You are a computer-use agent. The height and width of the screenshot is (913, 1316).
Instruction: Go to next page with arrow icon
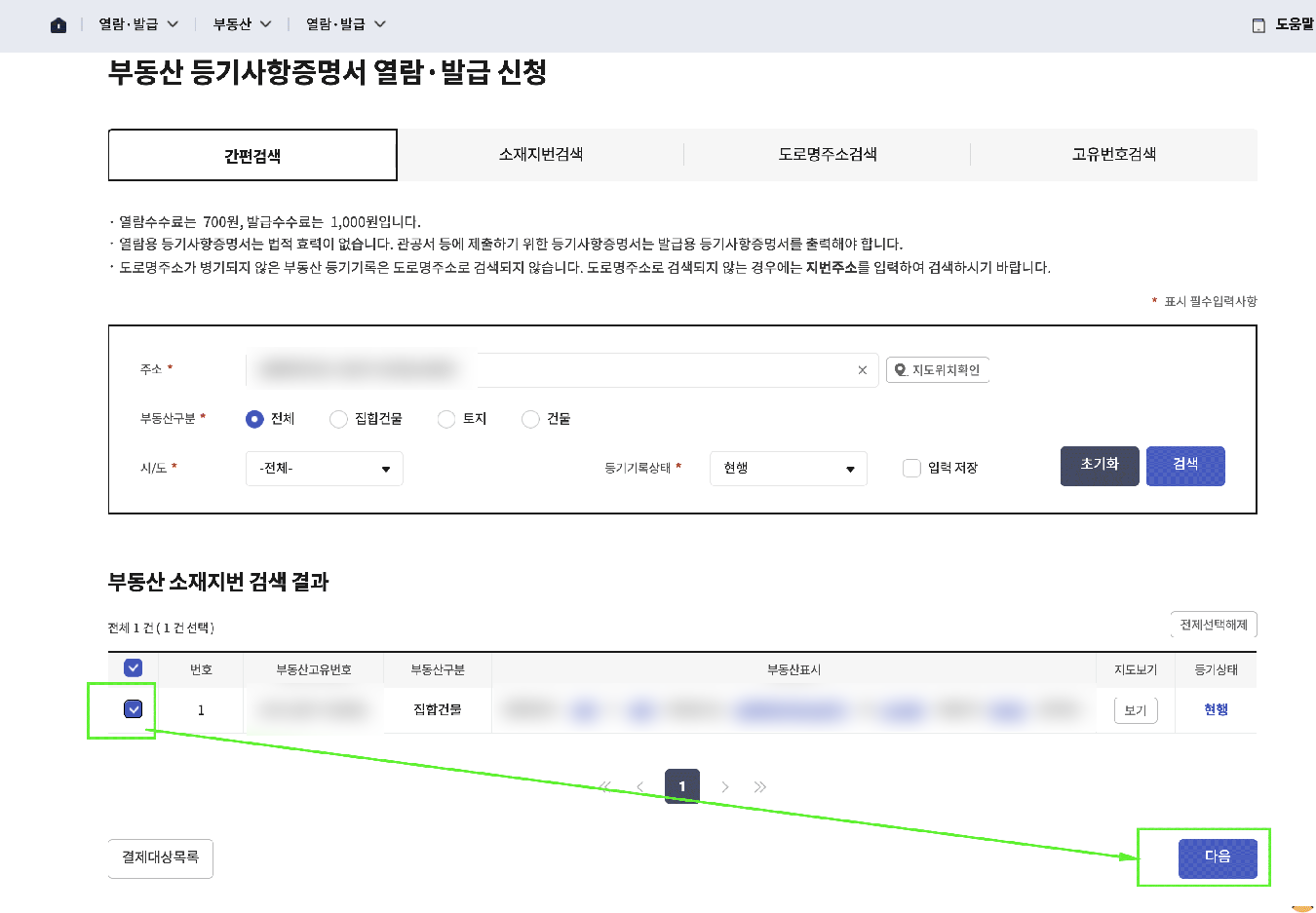point(725,786)
